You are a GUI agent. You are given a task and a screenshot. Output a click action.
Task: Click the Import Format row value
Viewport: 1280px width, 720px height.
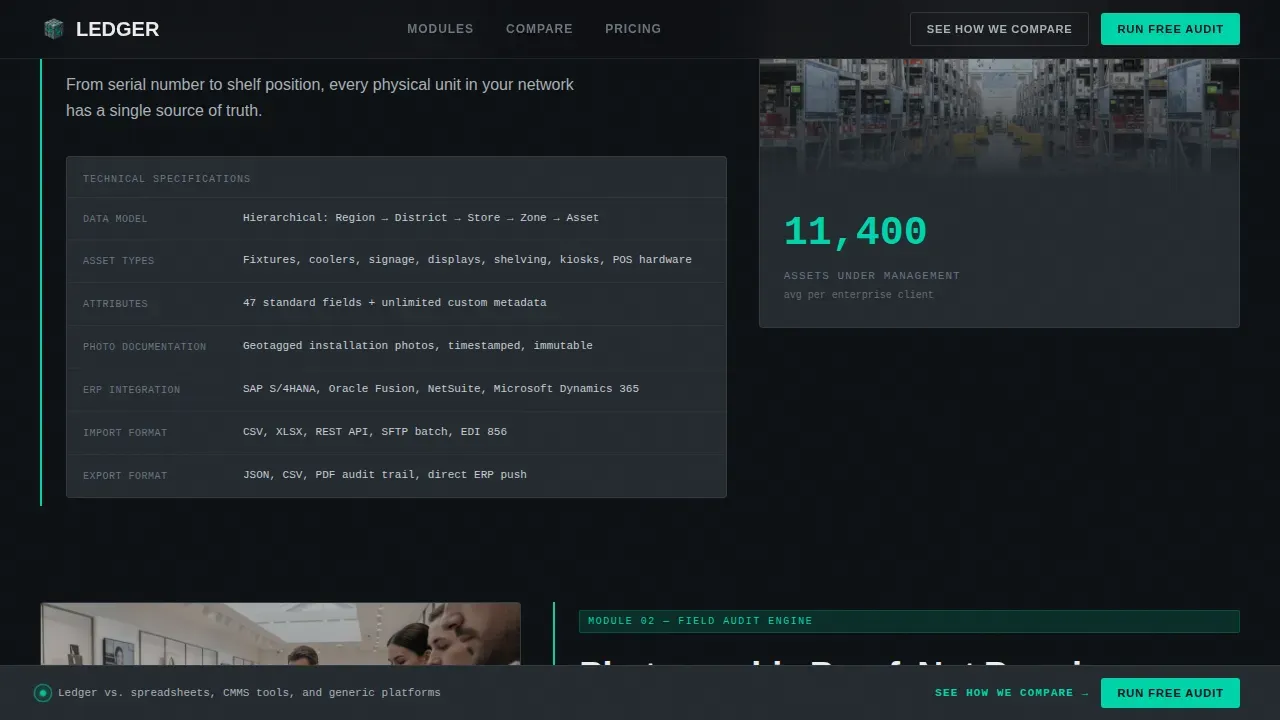(x=375, y=432)
